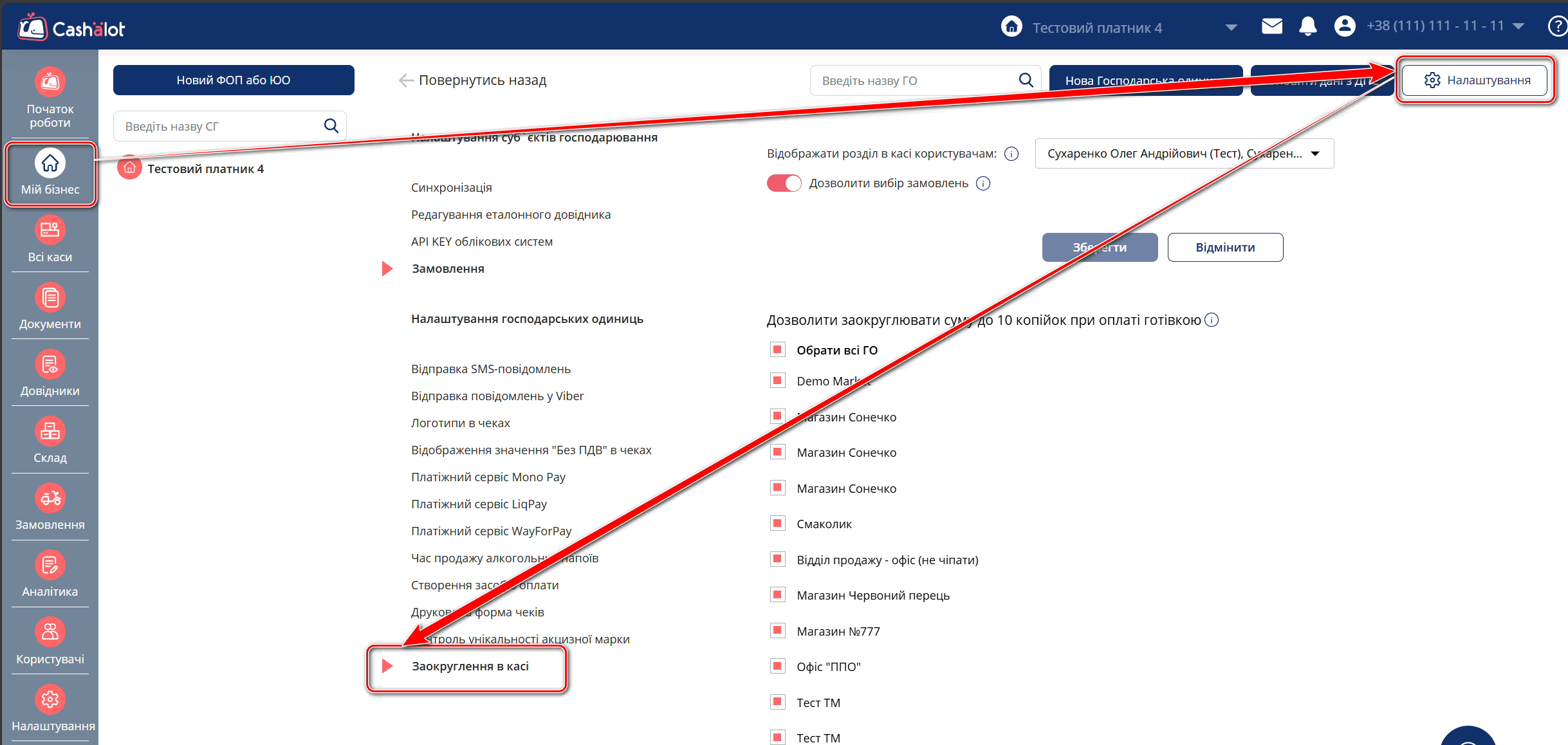Open Користувачі users icon

point(50,632)
